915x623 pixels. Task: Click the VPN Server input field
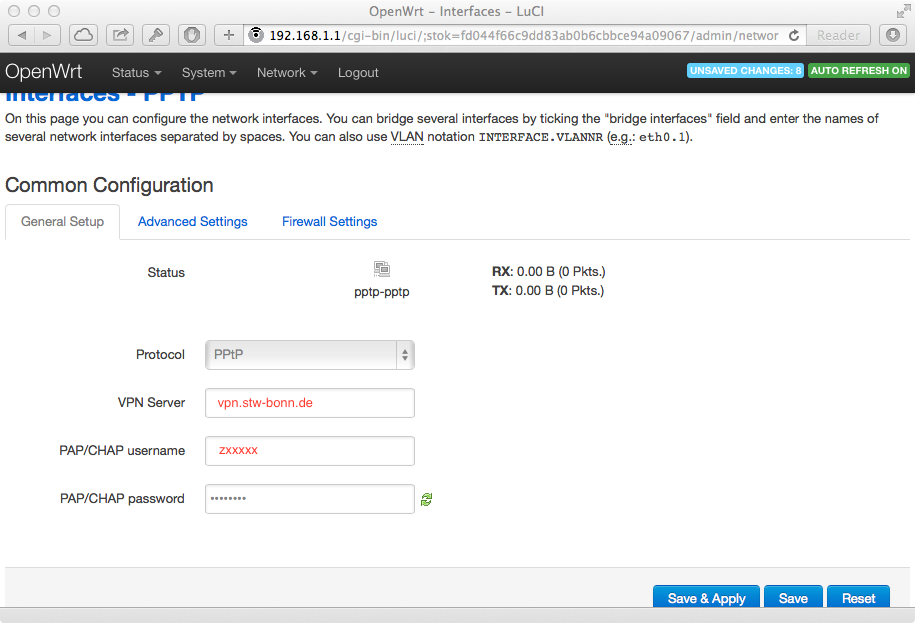pos(310,403)
